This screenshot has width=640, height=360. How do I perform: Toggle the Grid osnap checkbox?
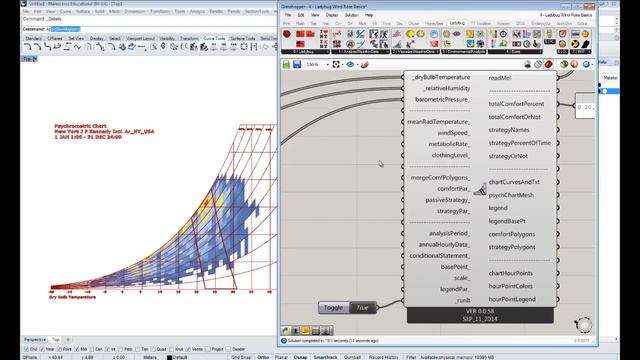(x=27, y=349)
